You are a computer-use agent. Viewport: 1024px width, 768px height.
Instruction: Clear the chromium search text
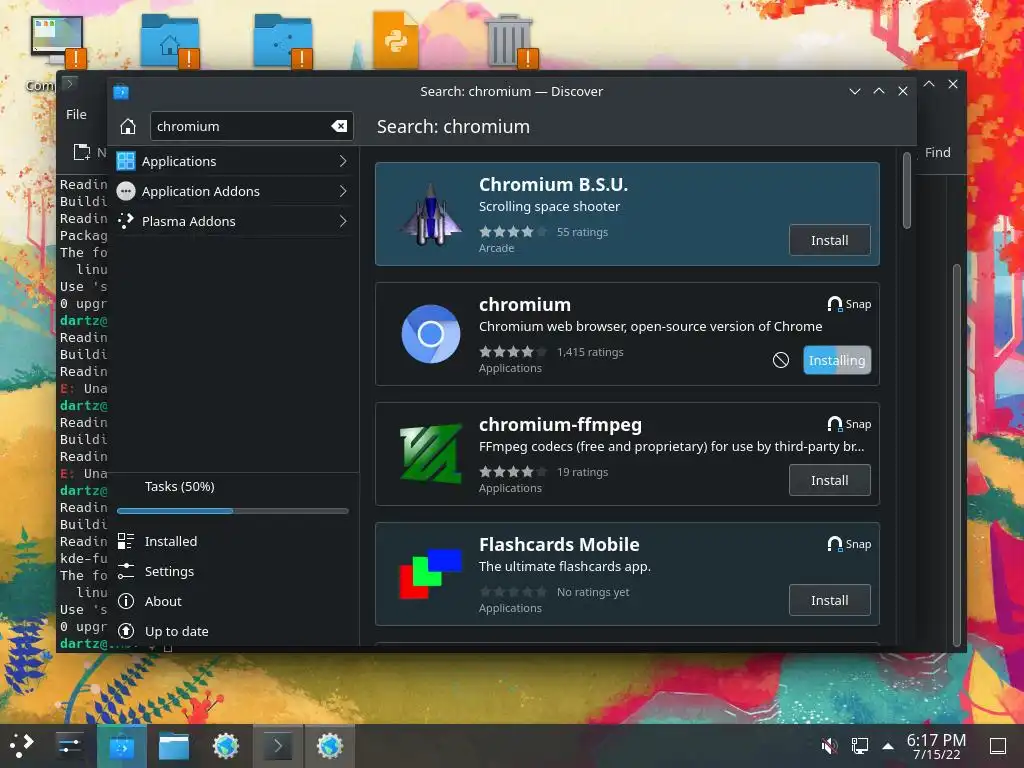coord(339,126)
